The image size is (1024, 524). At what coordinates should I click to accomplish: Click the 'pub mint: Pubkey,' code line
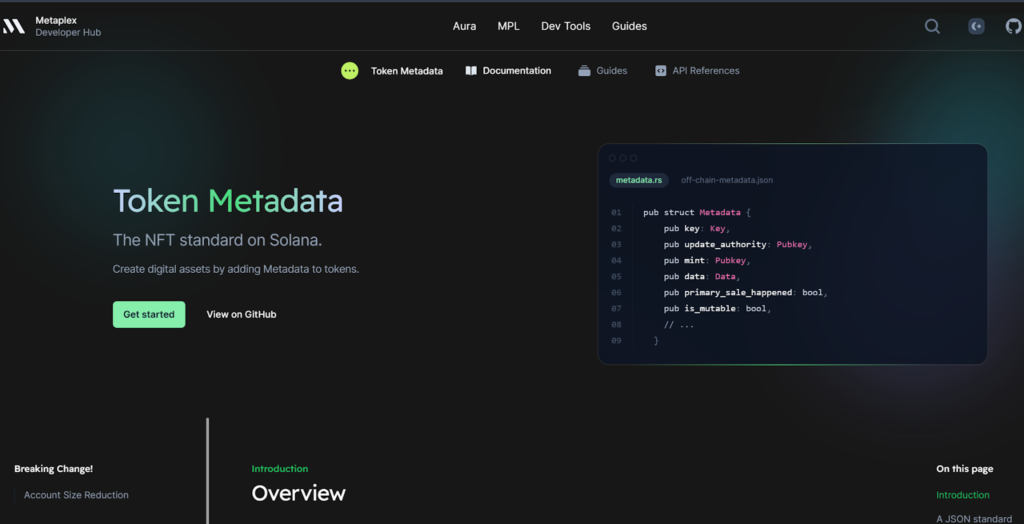[x=707, y=261]
